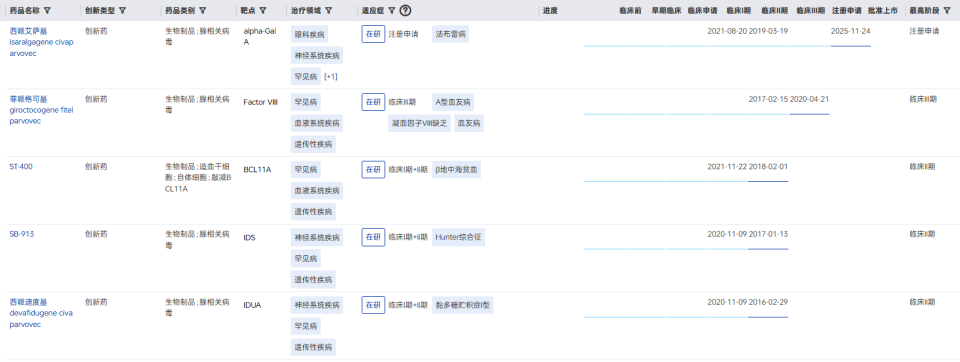Expand the [+1] more therapeutic areas tag
This screenshot has width=960, height=362.
coord(331,77)
